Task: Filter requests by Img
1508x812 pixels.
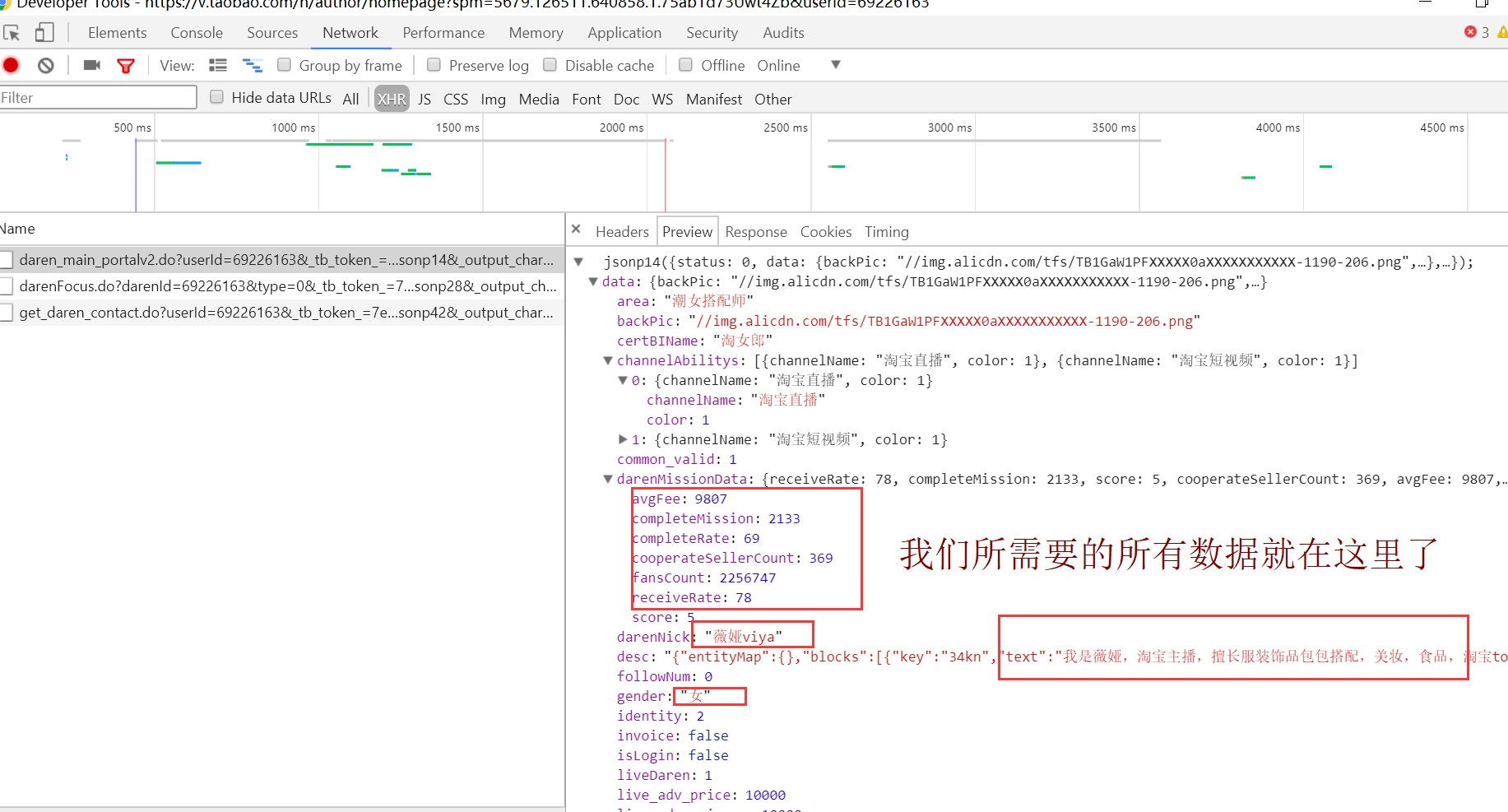Action: [493, 99]
